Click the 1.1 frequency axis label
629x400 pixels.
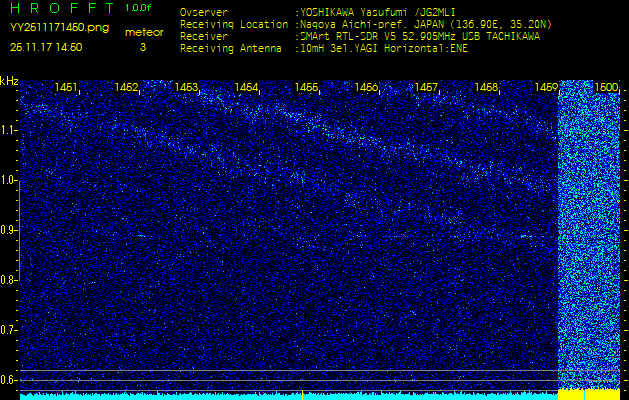[x=9, y=130]
